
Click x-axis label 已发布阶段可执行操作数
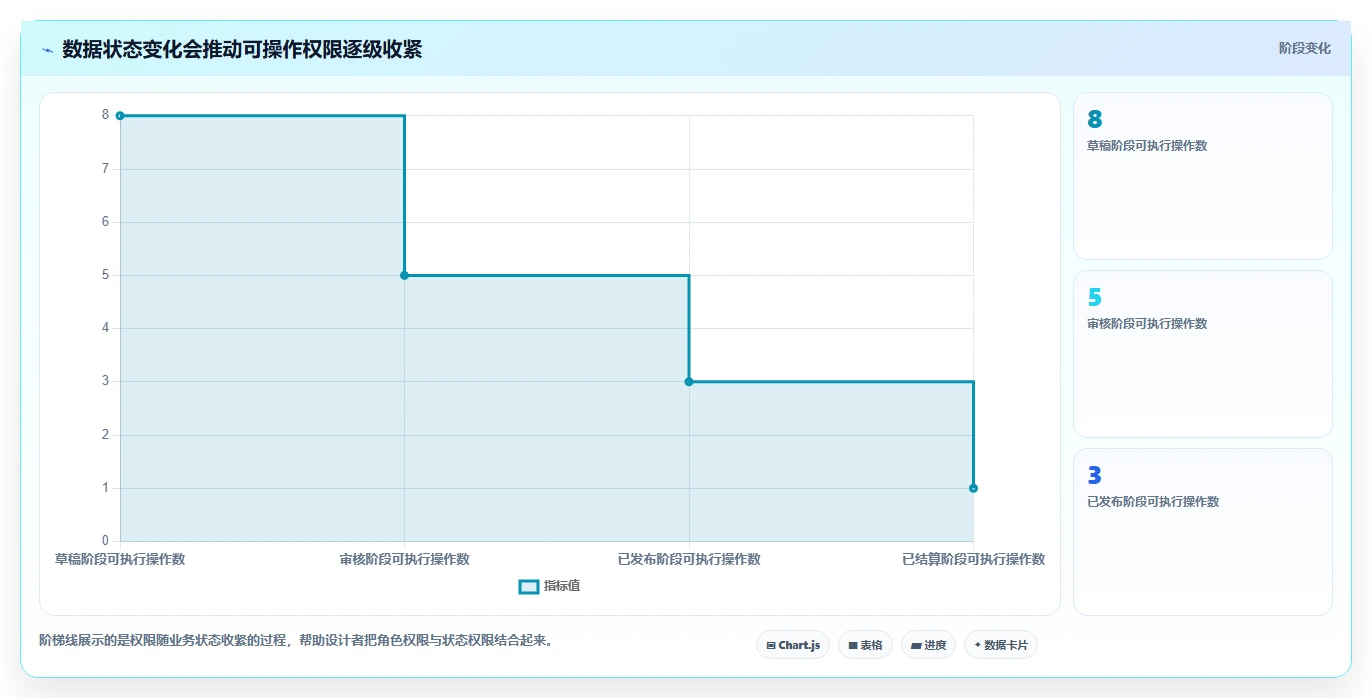689,559
